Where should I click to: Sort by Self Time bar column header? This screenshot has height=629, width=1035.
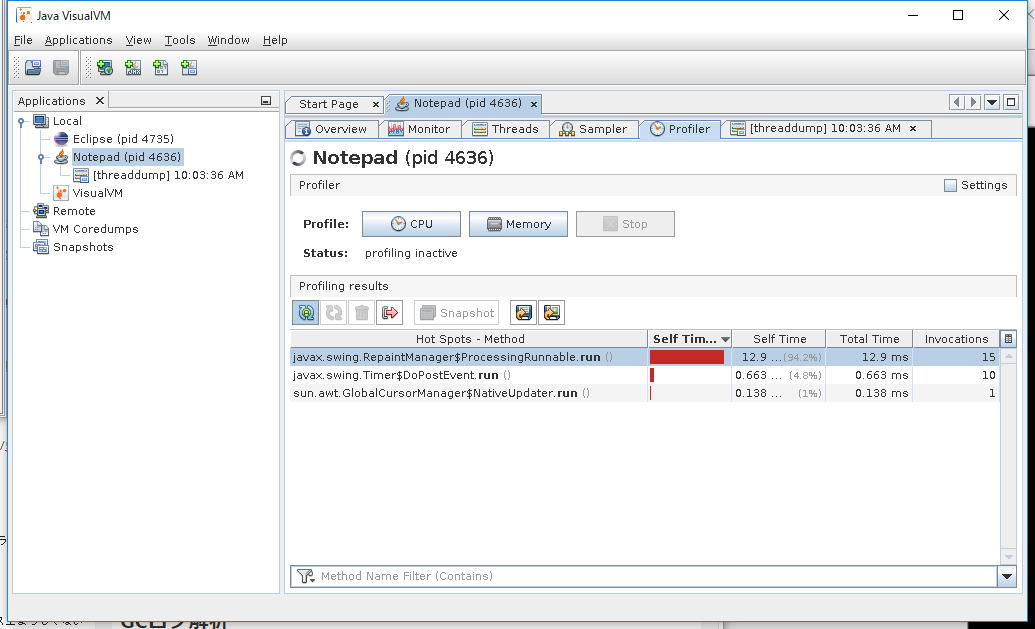(690, 339)
